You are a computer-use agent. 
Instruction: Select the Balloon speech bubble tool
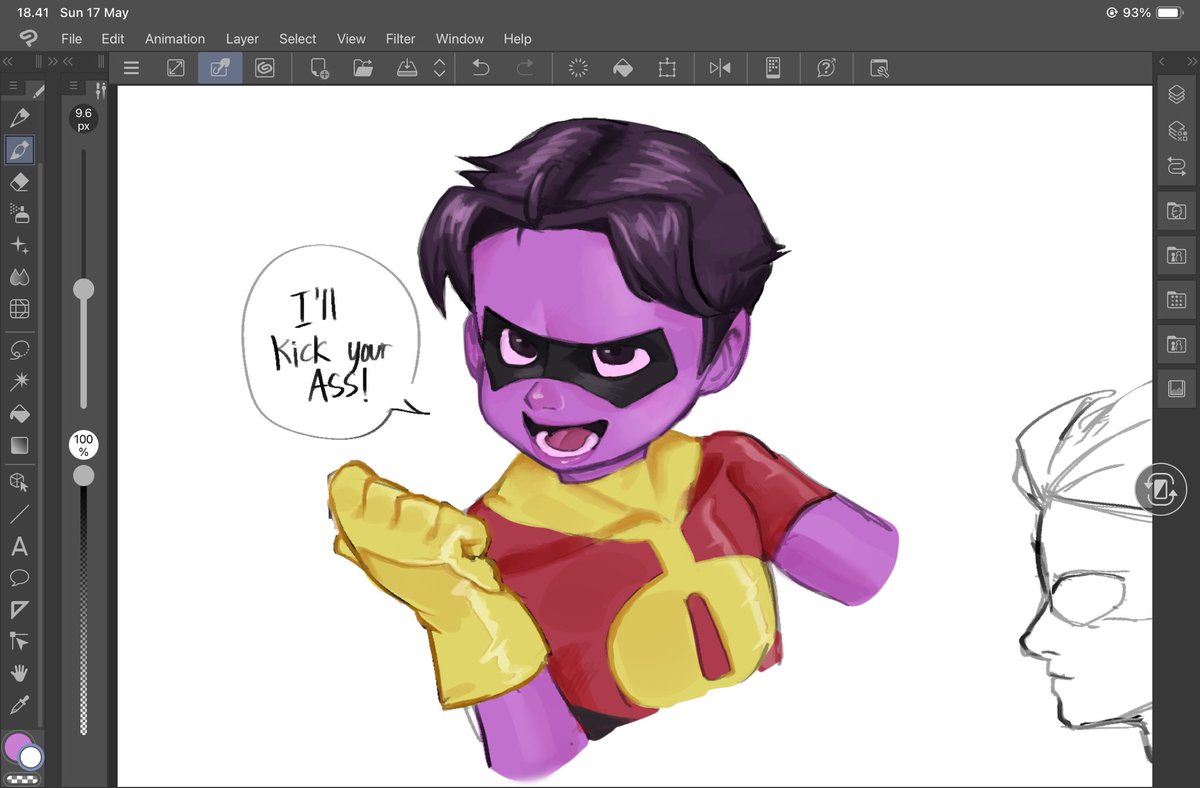point(19,578)
